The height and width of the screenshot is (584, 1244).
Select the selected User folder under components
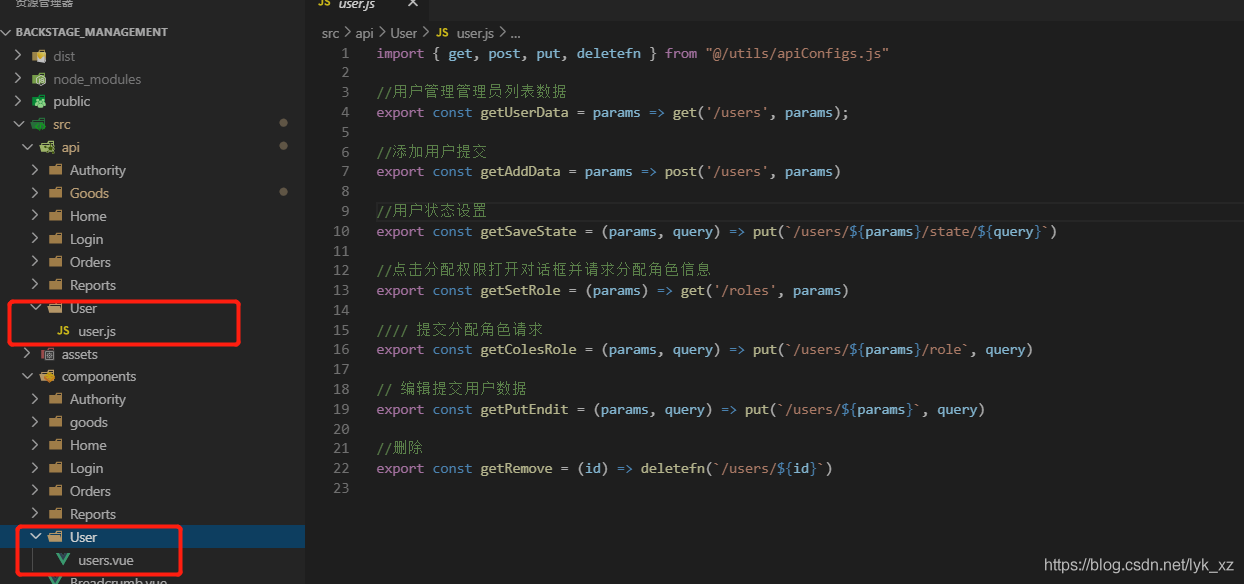coord(152,537)
